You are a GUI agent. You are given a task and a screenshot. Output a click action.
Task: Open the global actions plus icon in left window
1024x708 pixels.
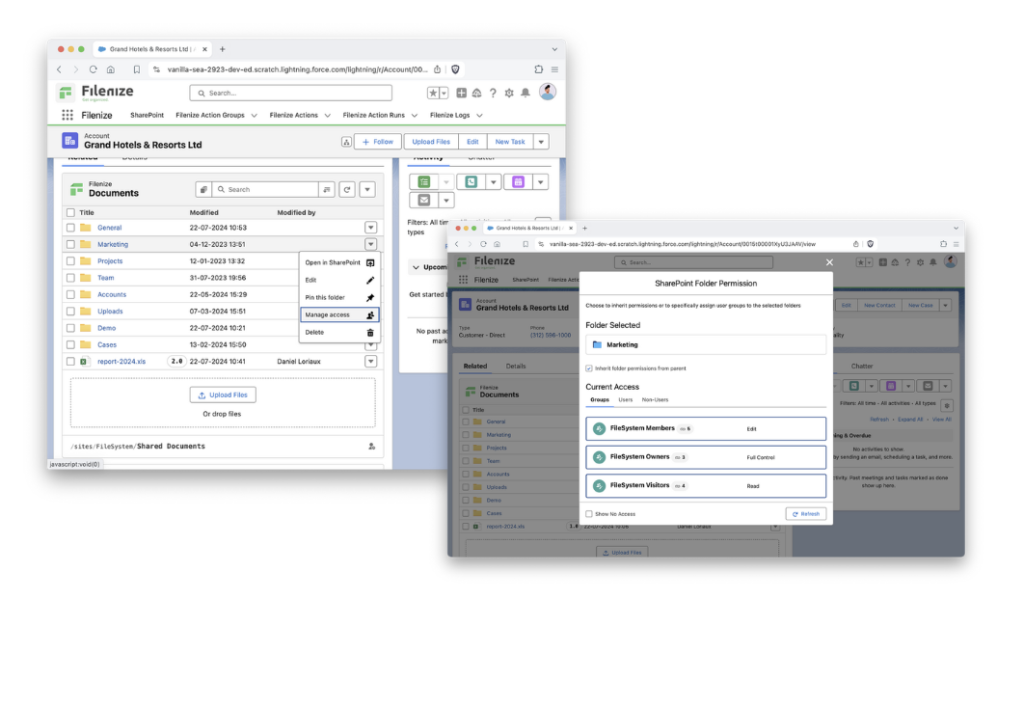(461, 93)
